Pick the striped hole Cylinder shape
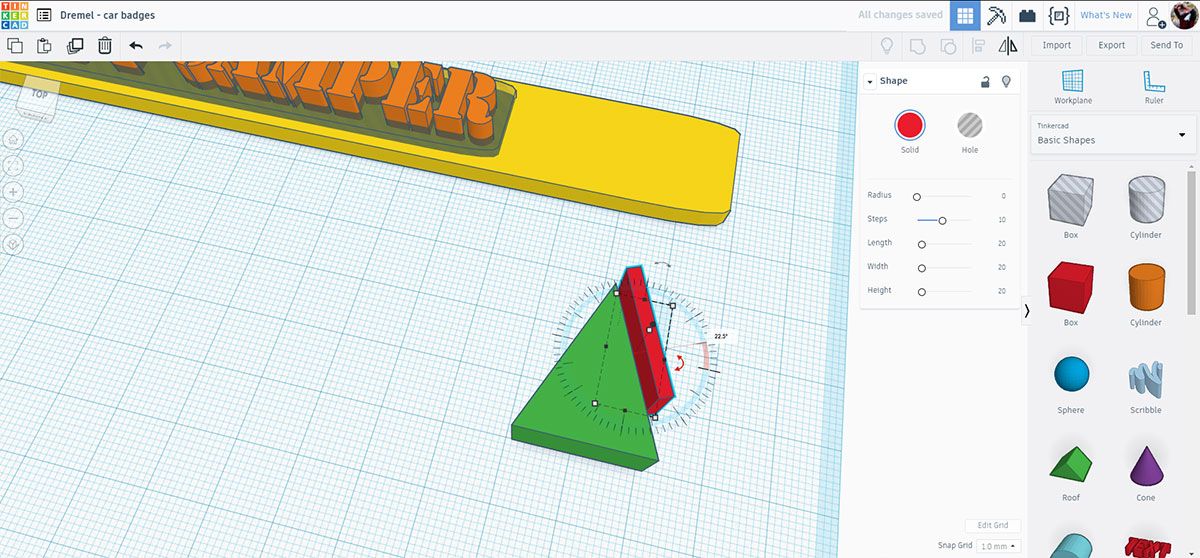The width and height of the screenshot is (1200, 558). point(1146,206)
